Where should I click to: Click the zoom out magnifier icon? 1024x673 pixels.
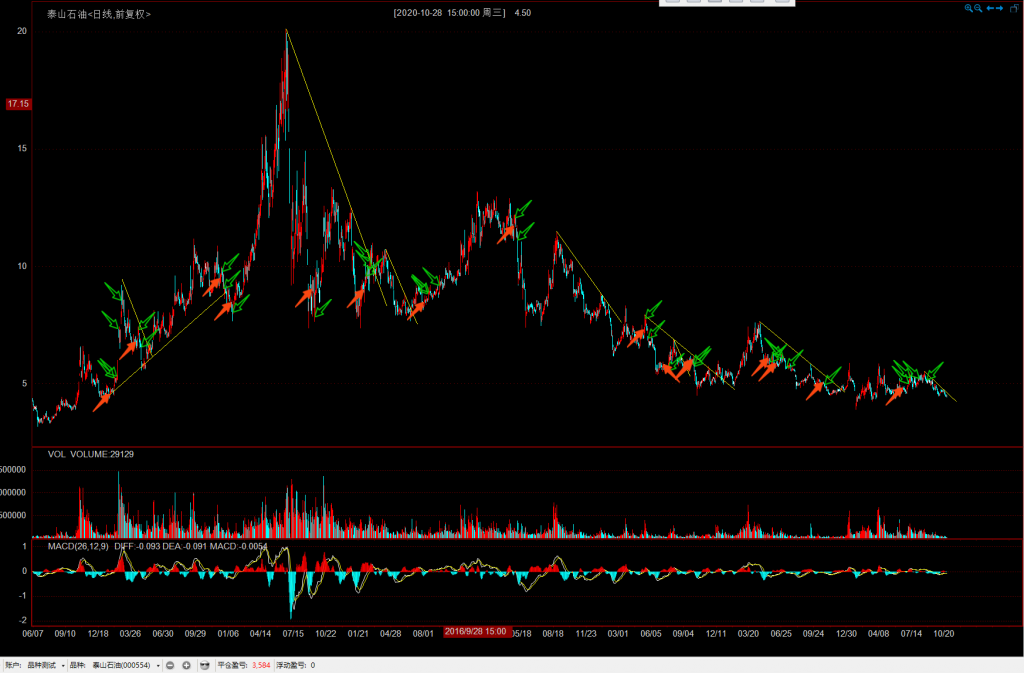(978, 8)
